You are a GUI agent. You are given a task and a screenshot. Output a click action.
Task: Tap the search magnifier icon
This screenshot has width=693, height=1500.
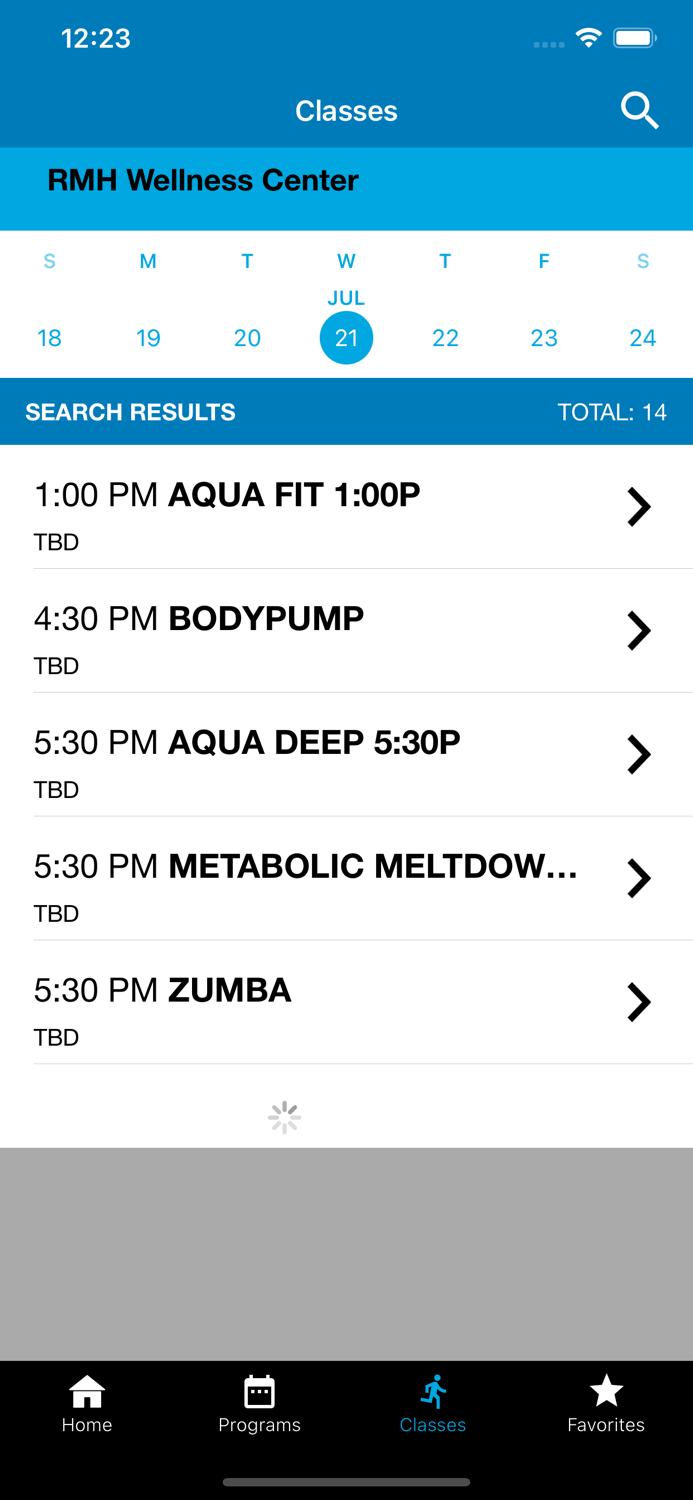pyautogui.click(x=639, y=110)
